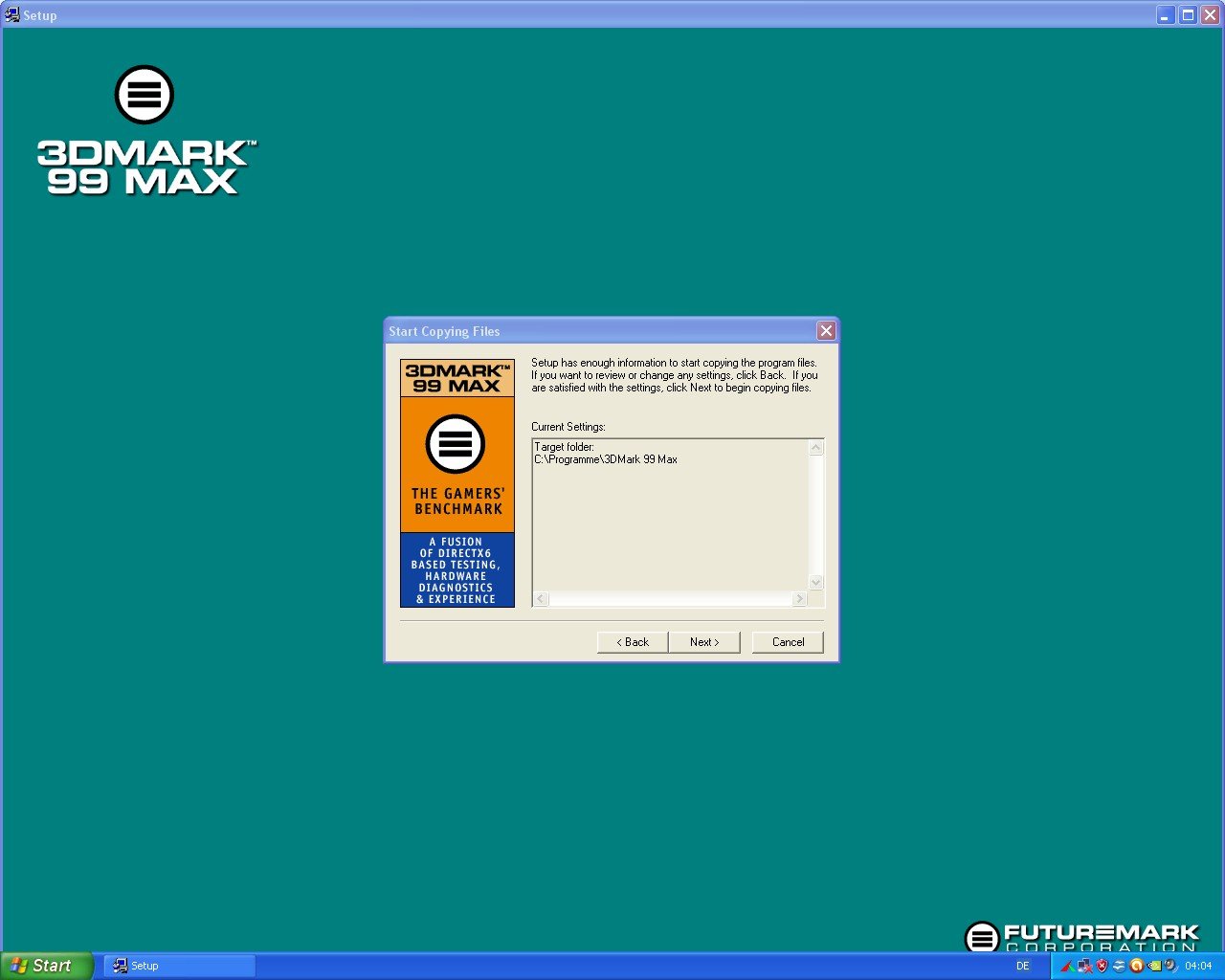Open the Windows Start menu

point(47,966)
